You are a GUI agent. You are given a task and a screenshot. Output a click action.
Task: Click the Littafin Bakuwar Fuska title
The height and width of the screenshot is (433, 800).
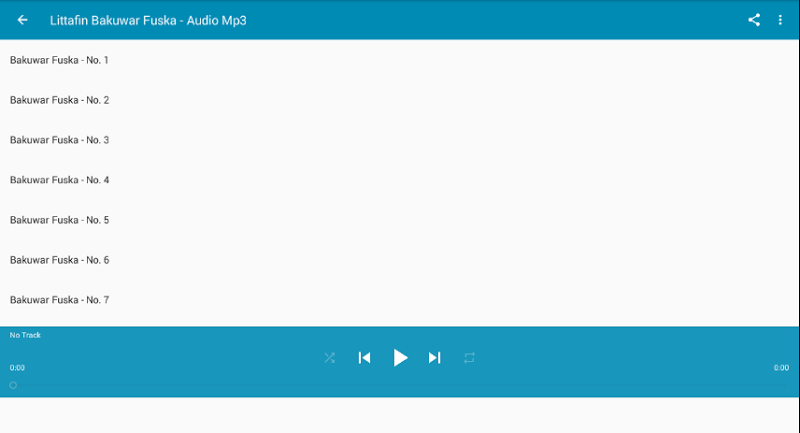tap(148, 20)
